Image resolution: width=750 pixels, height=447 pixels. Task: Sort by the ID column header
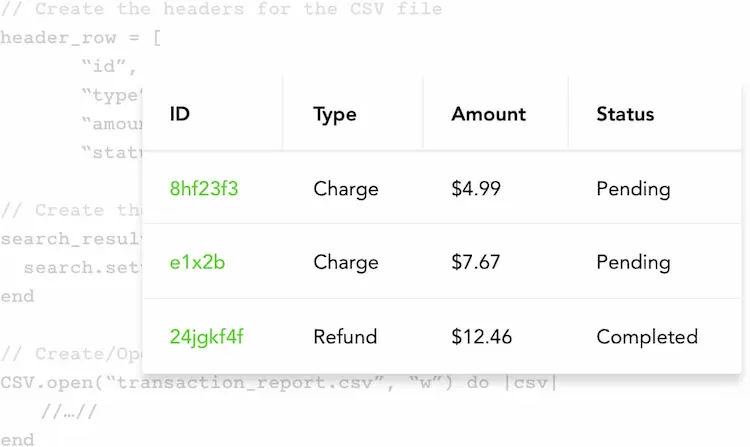click(x=179, y=114)
